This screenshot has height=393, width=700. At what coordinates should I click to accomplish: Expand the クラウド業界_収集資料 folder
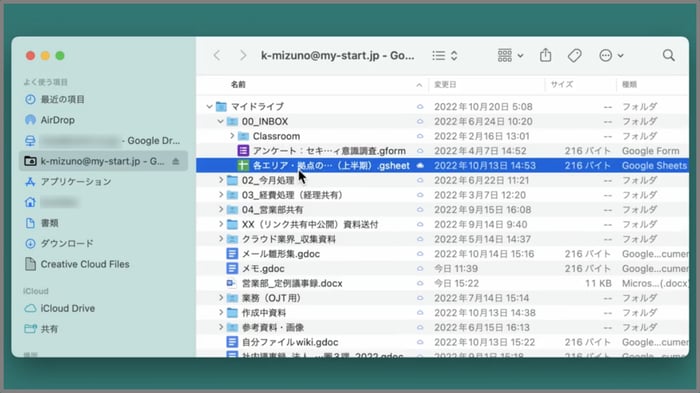point(221,239)
